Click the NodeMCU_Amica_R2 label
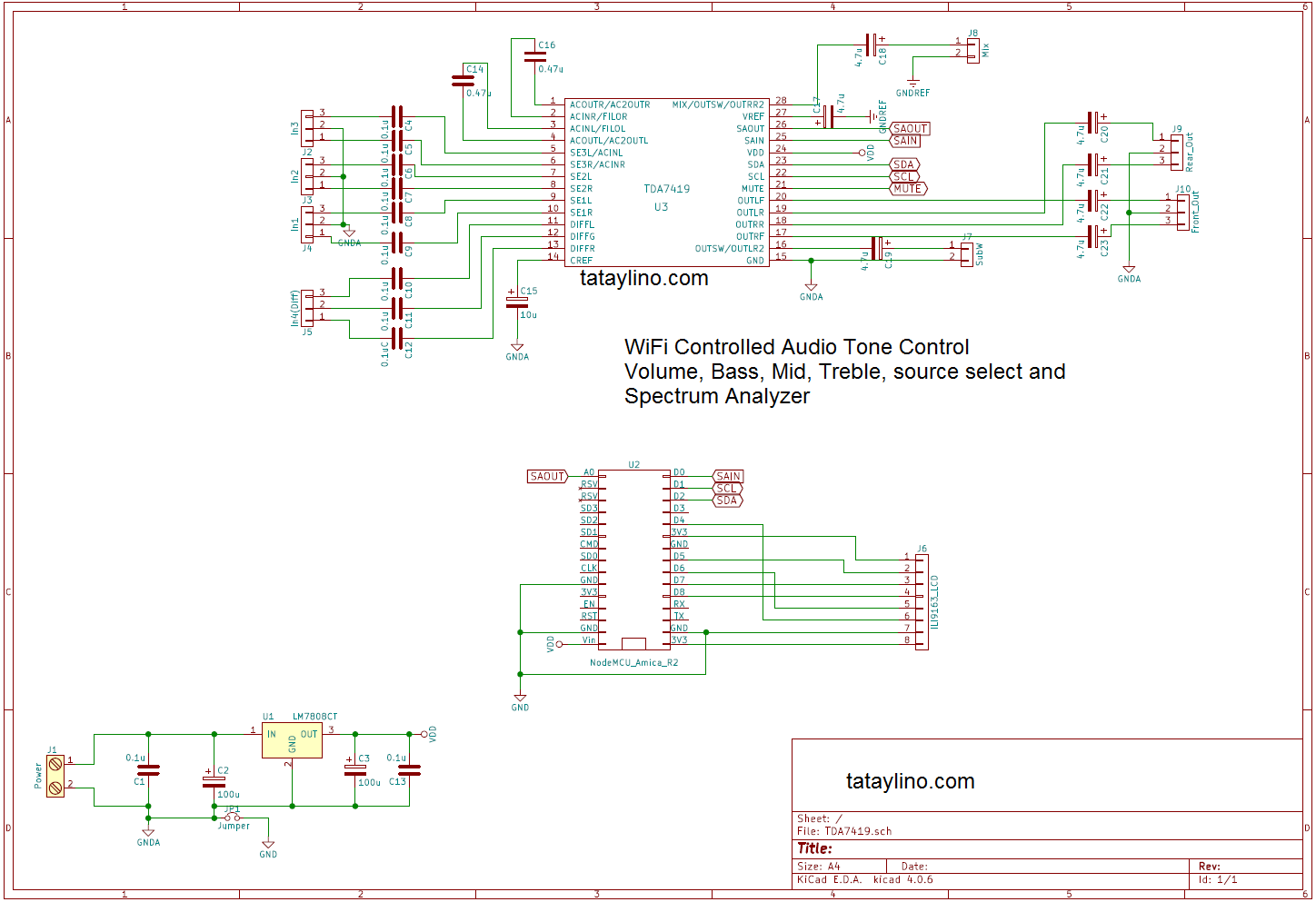1316x902 pixels. 633,662
